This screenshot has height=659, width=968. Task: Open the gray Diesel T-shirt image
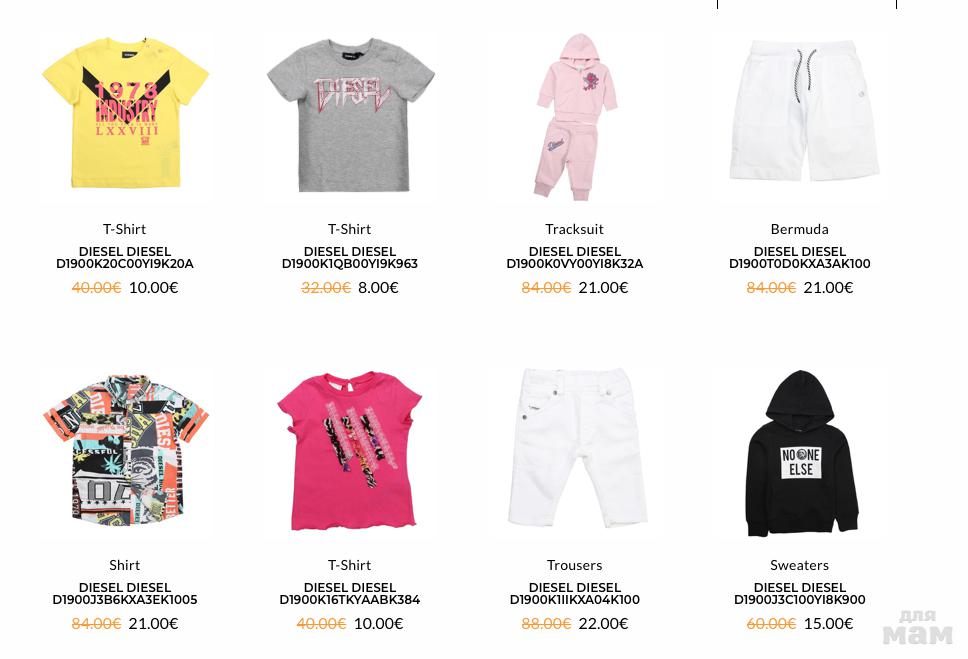pyautogui.click(x=350, y=115)
